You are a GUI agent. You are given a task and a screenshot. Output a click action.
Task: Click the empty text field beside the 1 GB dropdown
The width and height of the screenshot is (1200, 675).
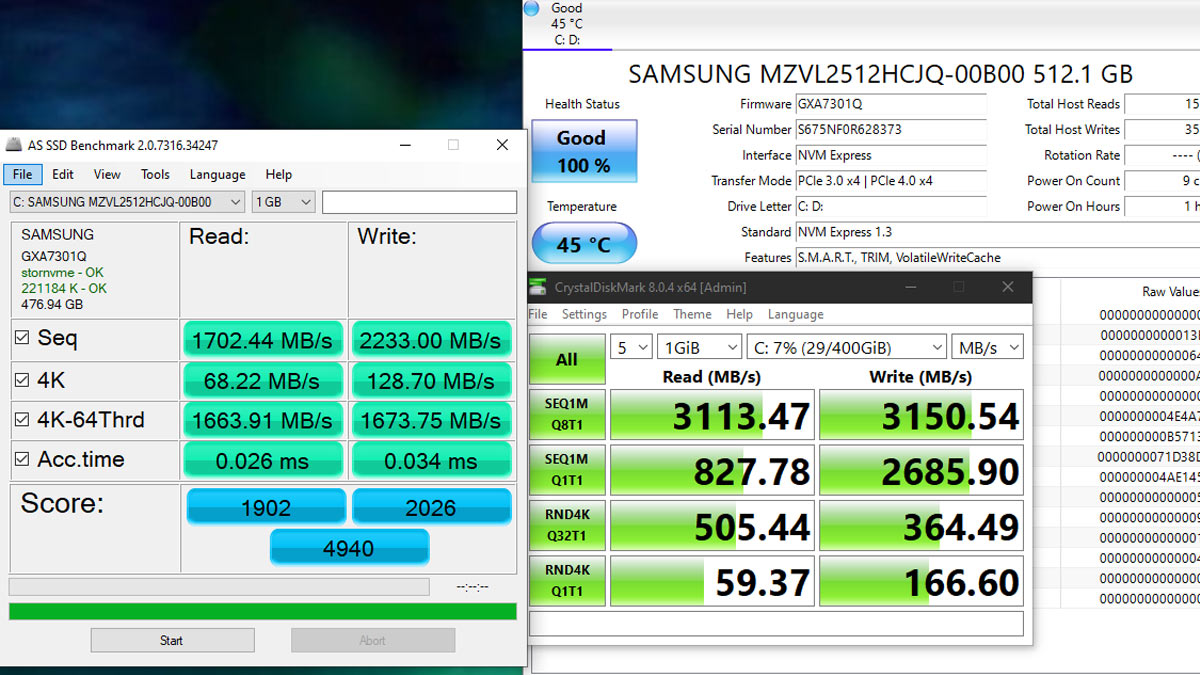[419, 202]
